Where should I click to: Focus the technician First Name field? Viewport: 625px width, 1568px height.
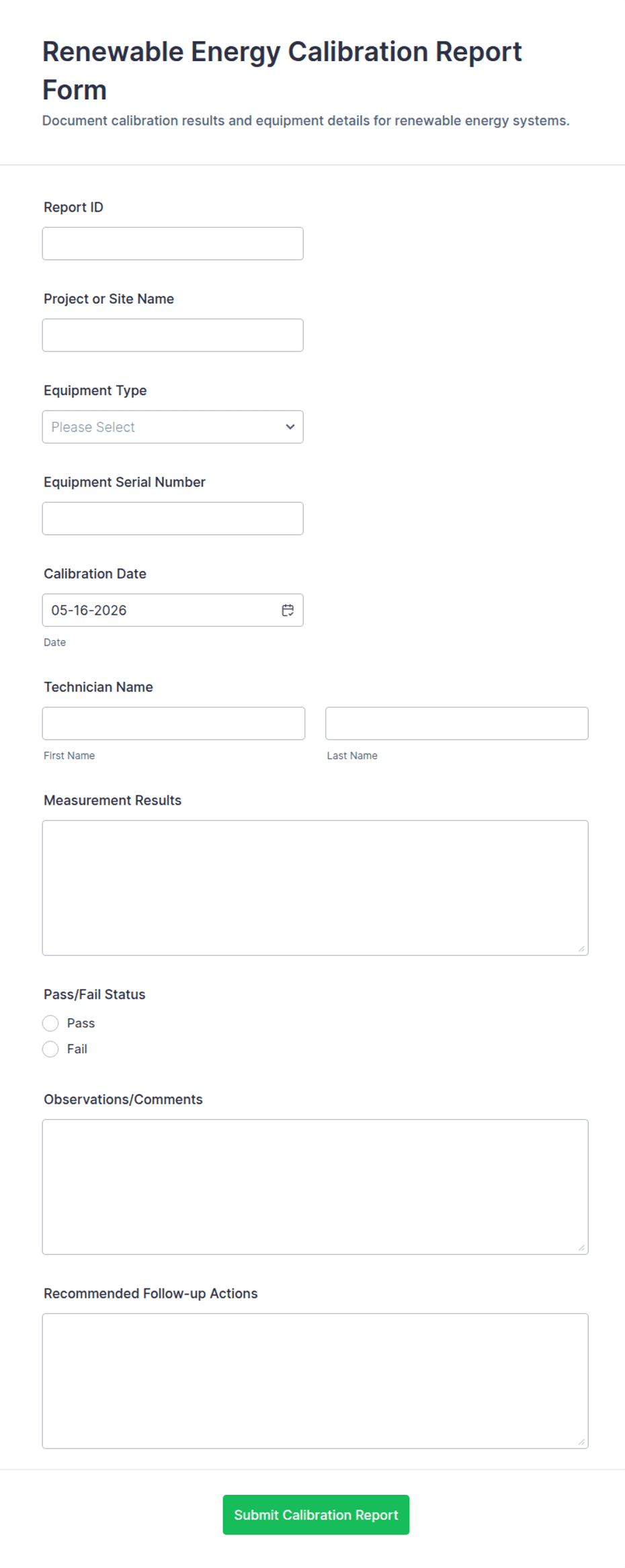click(x=173, y=724)
